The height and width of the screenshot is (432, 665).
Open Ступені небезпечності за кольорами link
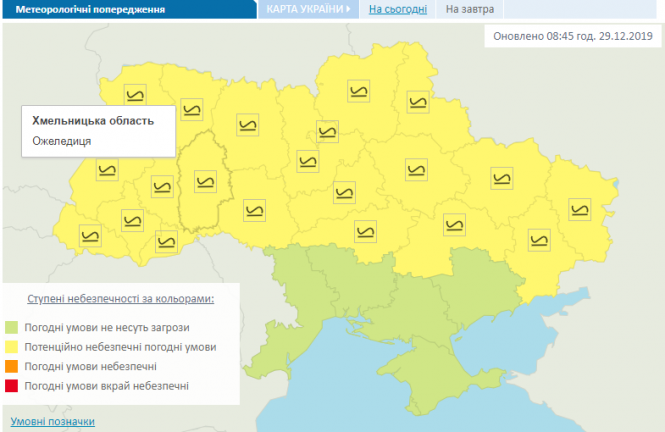(120, 298)
